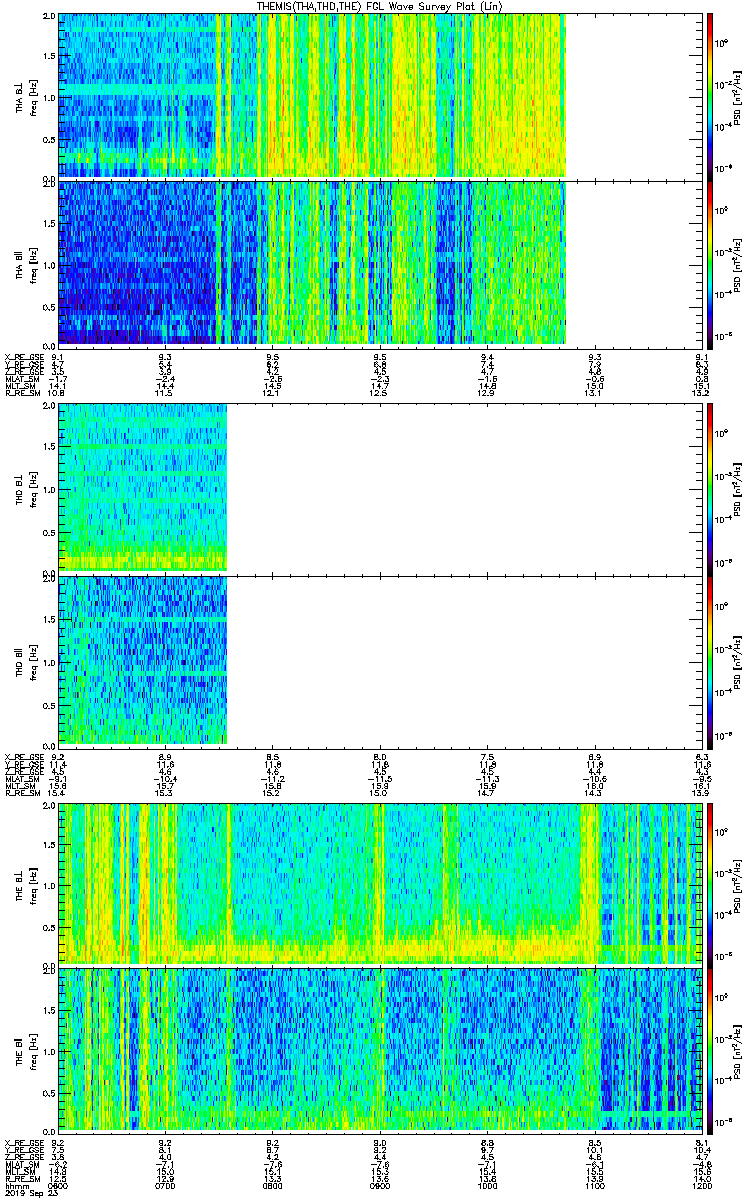Click the THD B-perpendicular spectrogram data area
Screen dimensions: 750x1200
point(143,488)
